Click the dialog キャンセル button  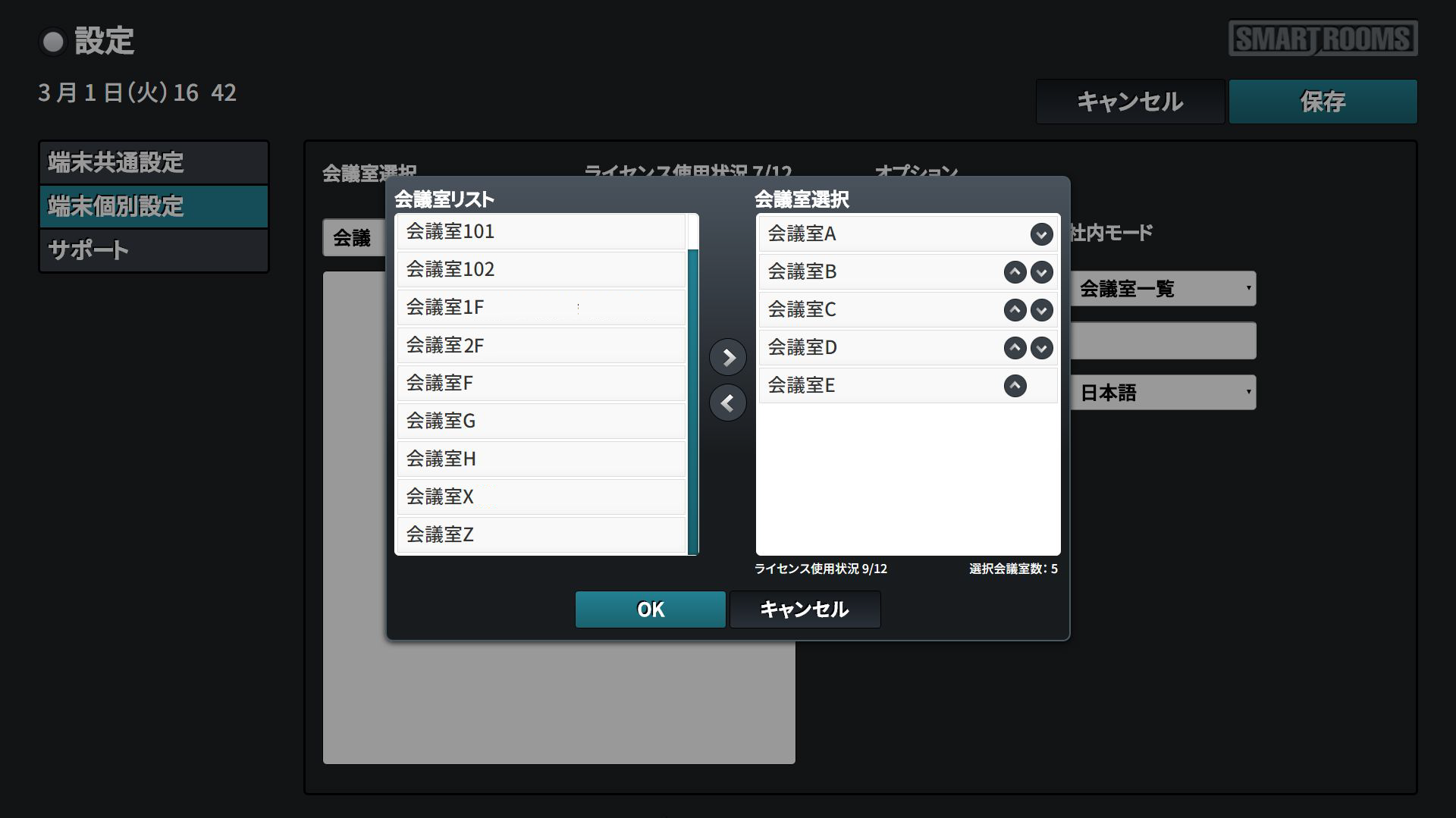(805, 610)
